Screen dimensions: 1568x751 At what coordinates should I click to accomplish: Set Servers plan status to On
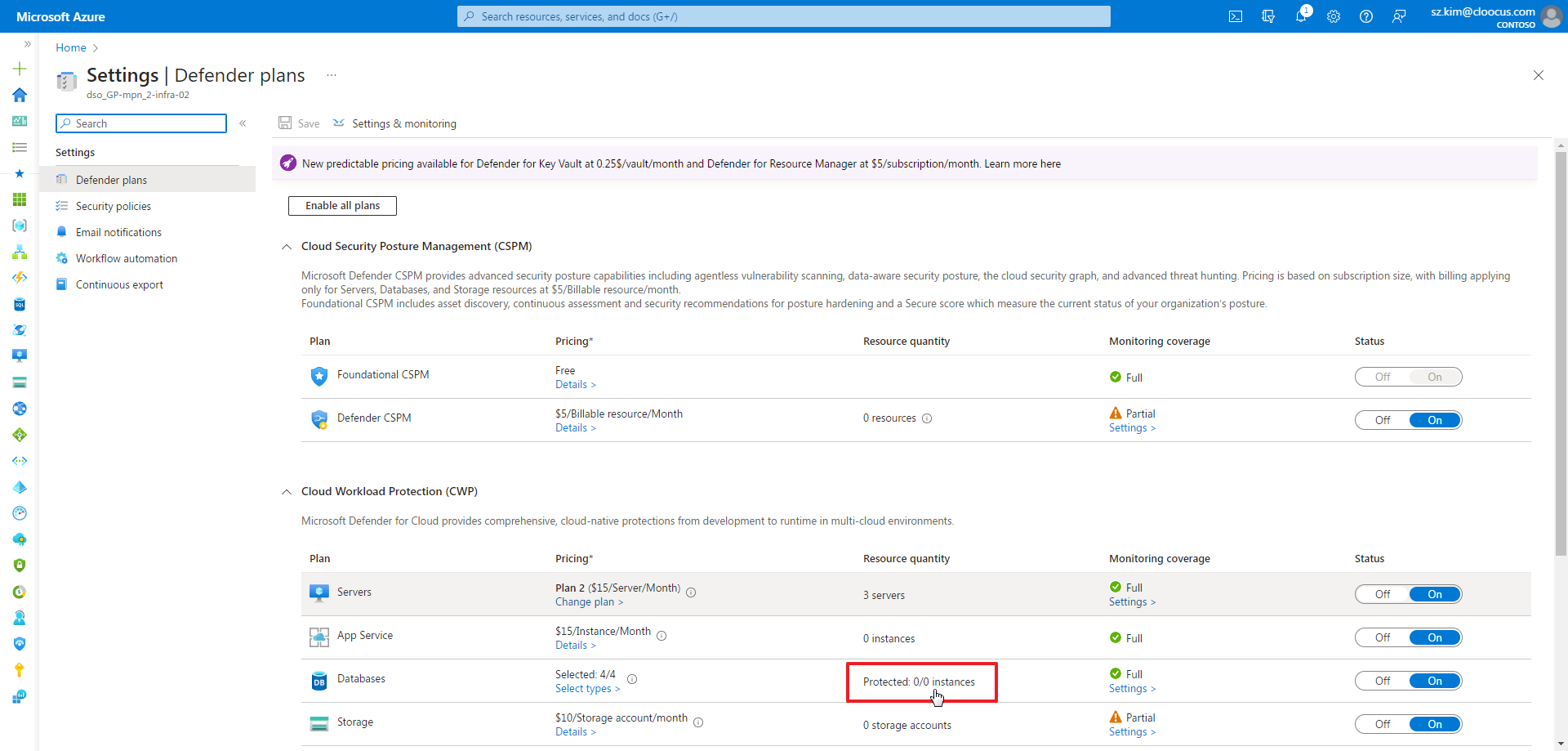[1435, 594]
